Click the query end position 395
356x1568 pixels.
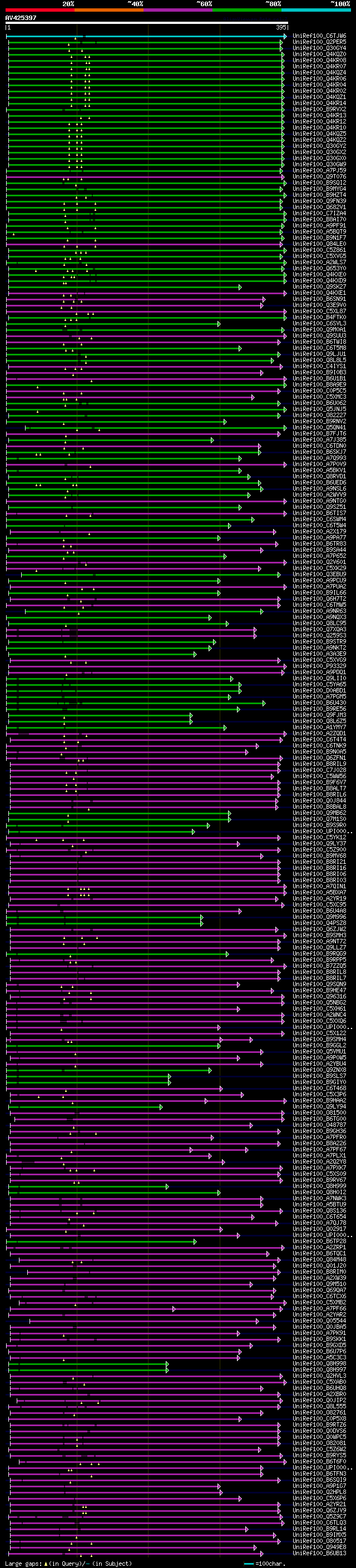(x=281, y=27)
